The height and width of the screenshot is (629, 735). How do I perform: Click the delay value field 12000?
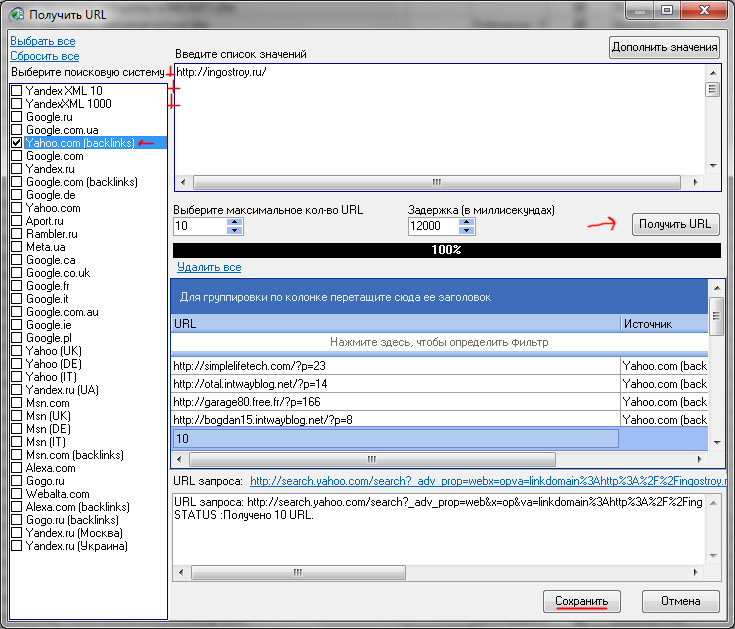coord(433,226)
